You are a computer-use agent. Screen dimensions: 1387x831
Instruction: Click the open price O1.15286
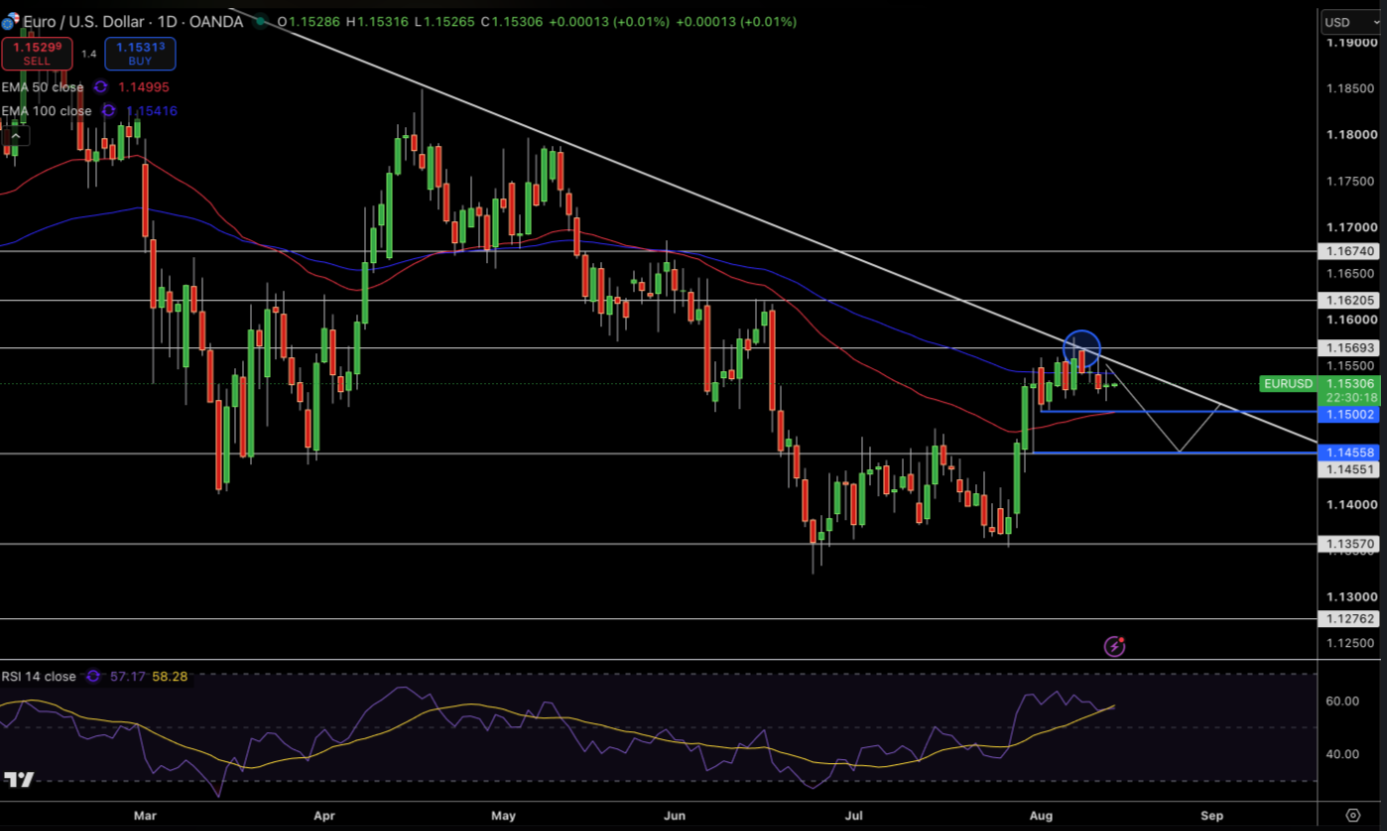point(310,21)
